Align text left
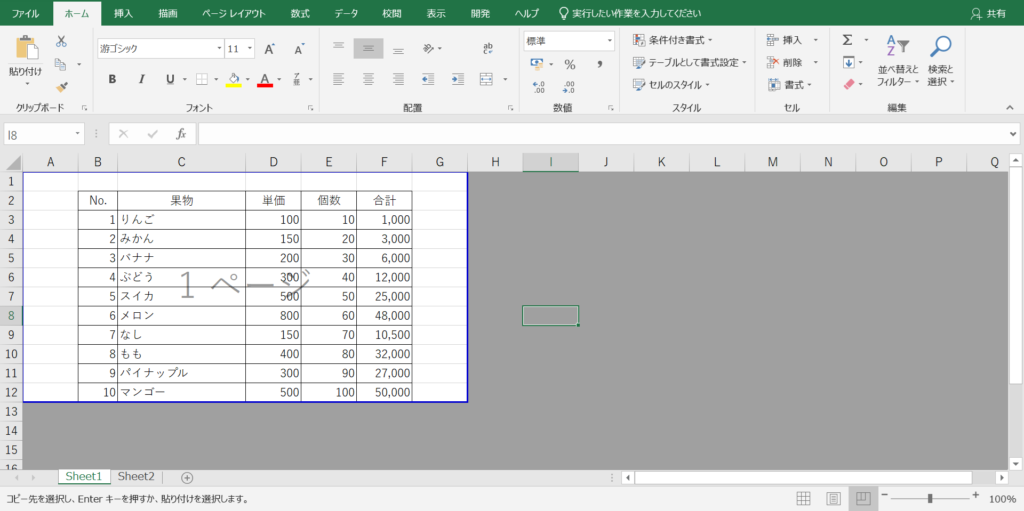The image size is (1024, 511). point(338,79)
